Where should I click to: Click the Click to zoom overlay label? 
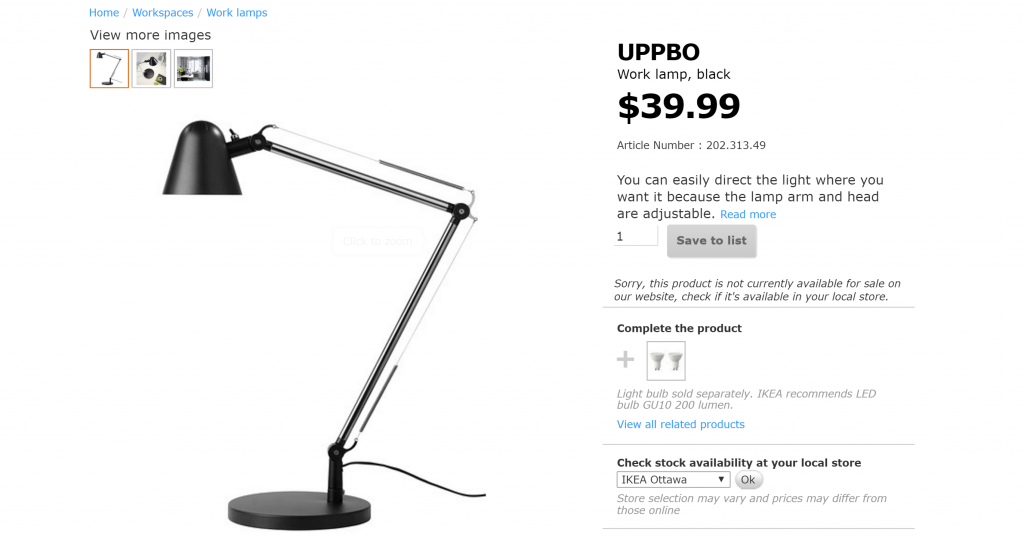377,242
